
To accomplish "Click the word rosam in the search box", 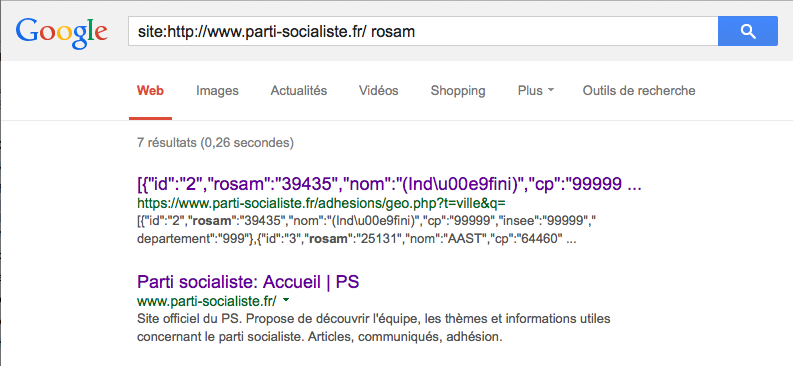I will pyautogui.click(x=396, y=31).
